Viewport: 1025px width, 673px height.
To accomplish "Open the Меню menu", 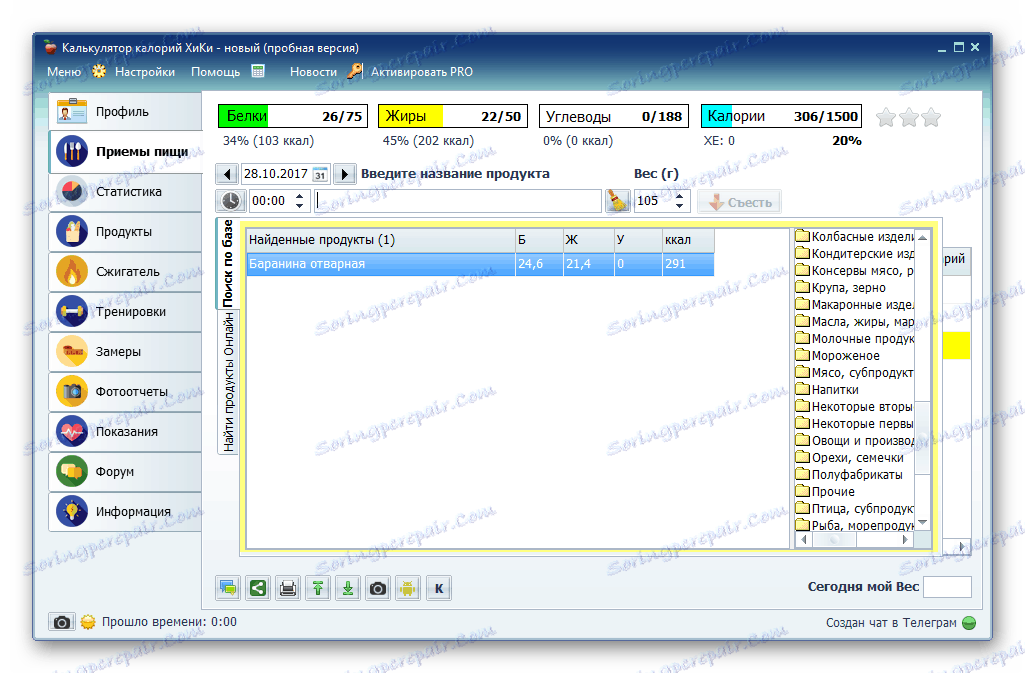I will point(64,72).
